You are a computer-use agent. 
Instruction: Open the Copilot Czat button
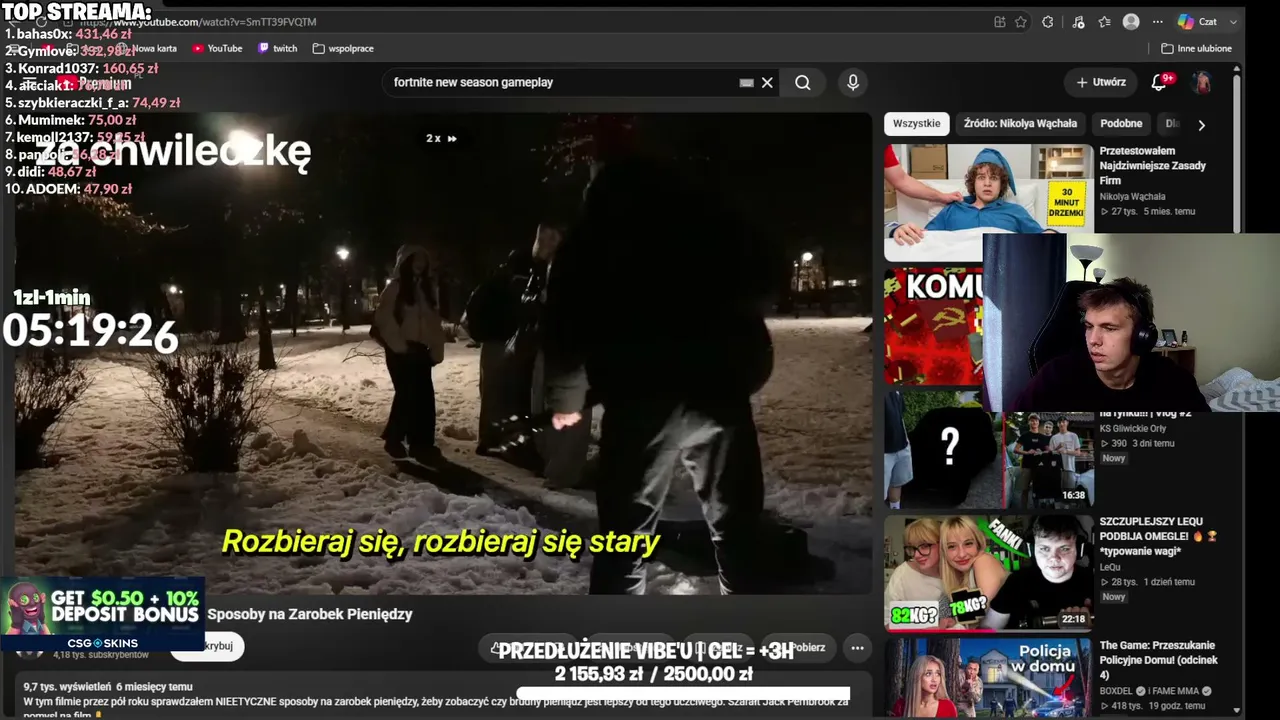[1197, 22]
